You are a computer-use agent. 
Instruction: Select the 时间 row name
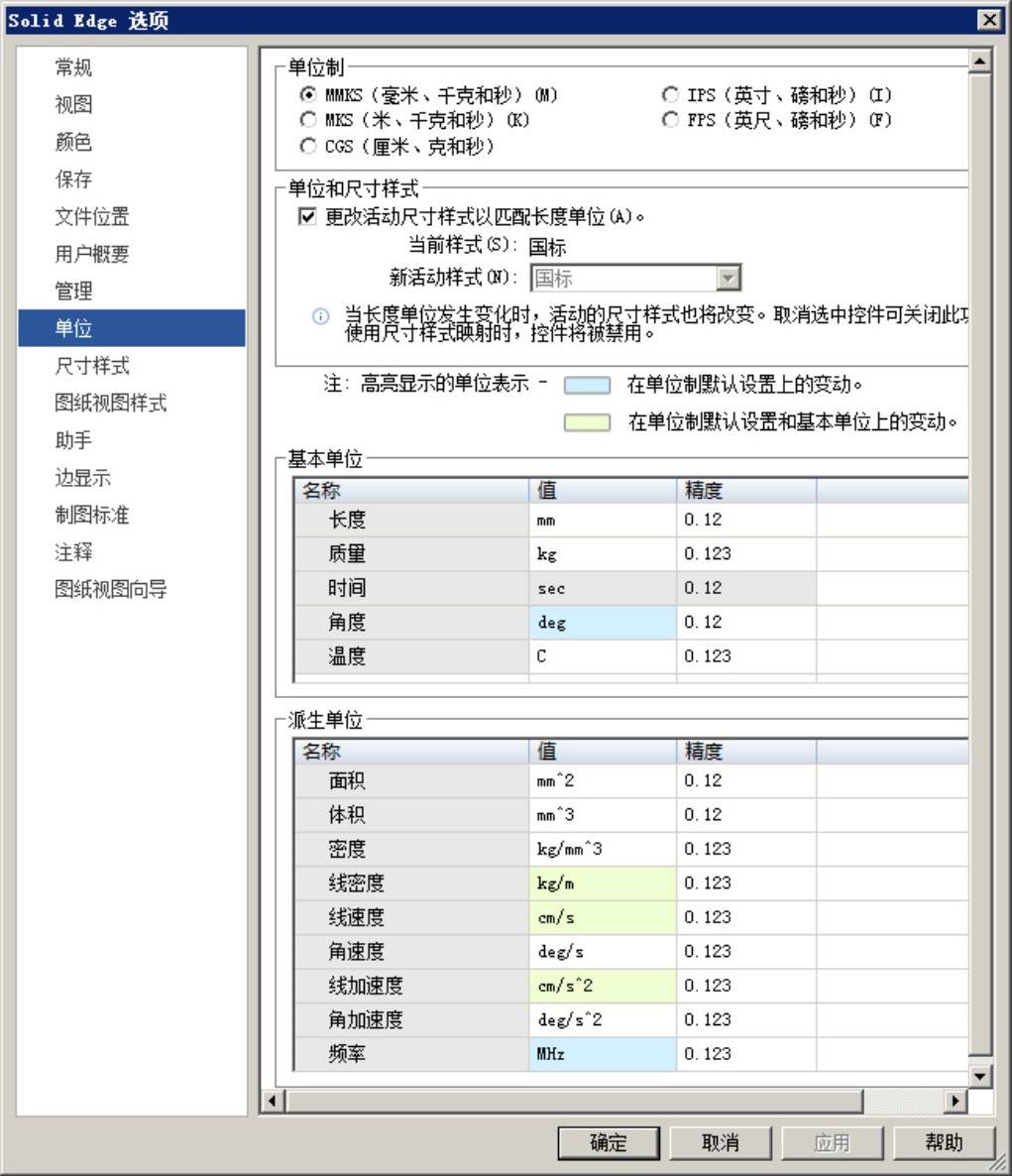point(411,588)
